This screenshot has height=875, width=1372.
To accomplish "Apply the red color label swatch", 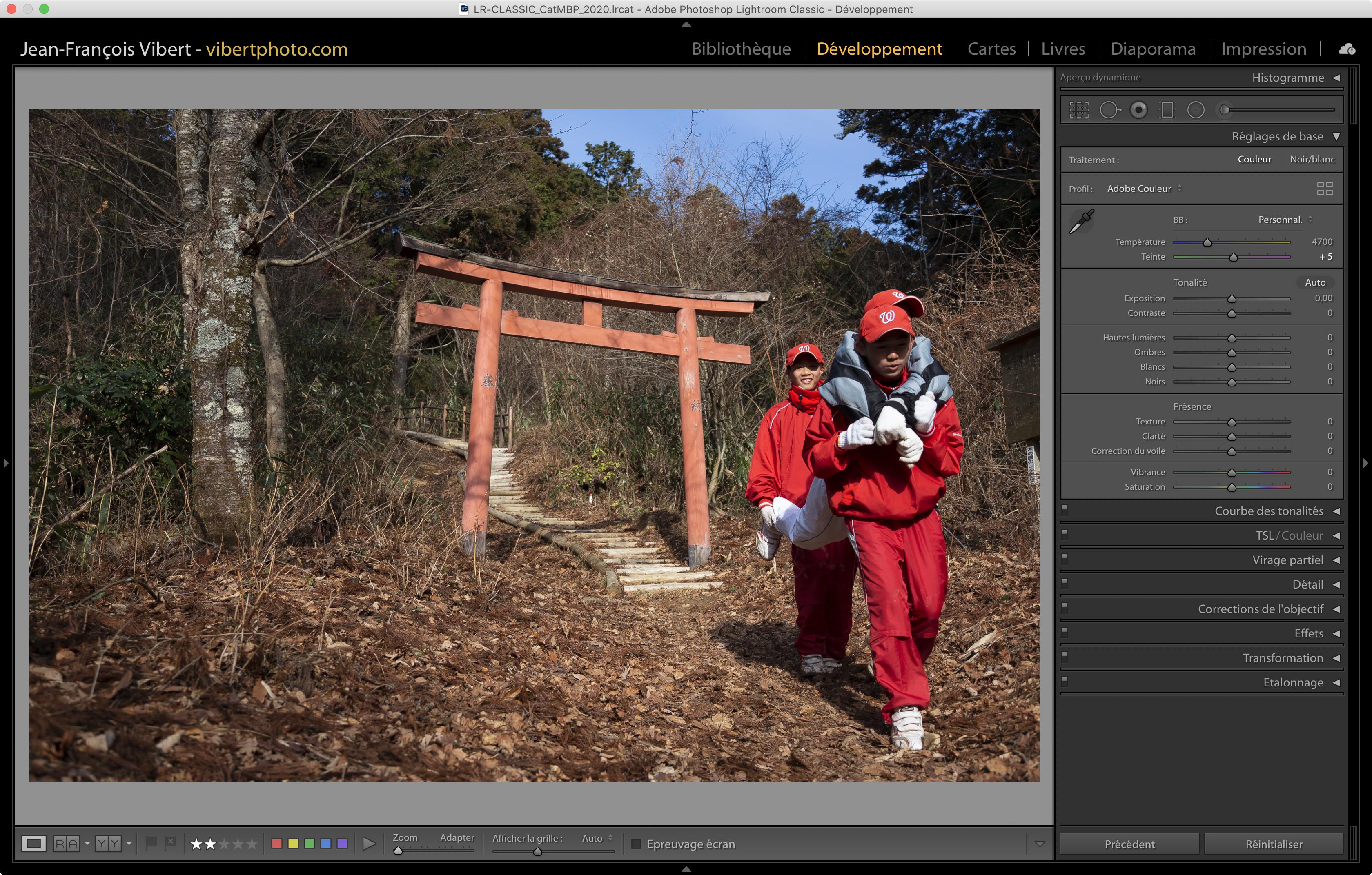I will (x=277, y=843).
